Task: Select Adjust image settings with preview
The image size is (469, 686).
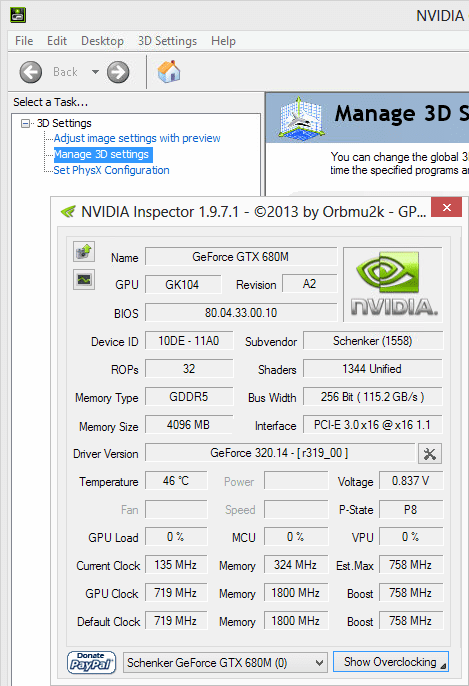Action: point(137,138)
